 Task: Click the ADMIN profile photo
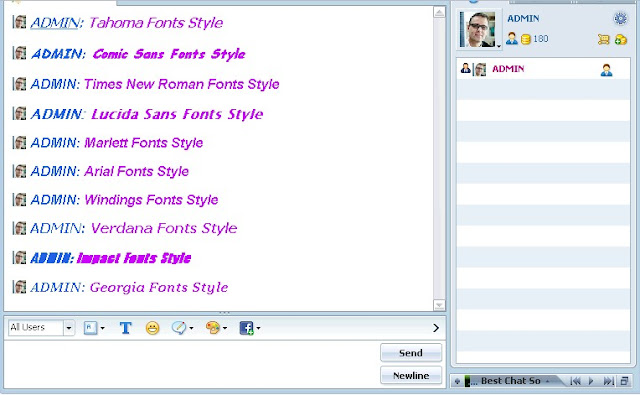click(478, 29)
